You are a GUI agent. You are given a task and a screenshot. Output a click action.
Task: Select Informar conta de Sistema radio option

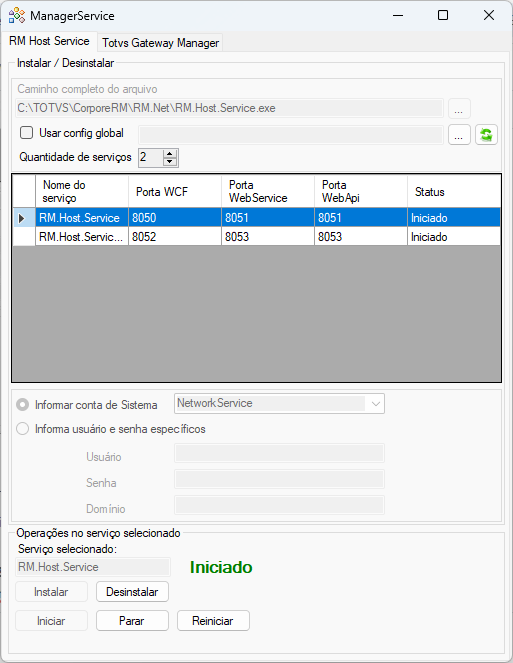(22, 405)
